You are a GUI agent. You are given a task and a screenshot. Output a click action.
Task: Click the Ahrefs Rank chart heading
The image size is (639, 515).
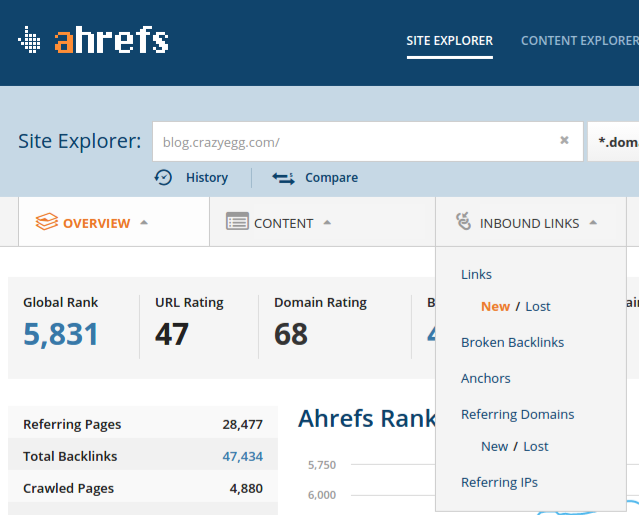366,418
